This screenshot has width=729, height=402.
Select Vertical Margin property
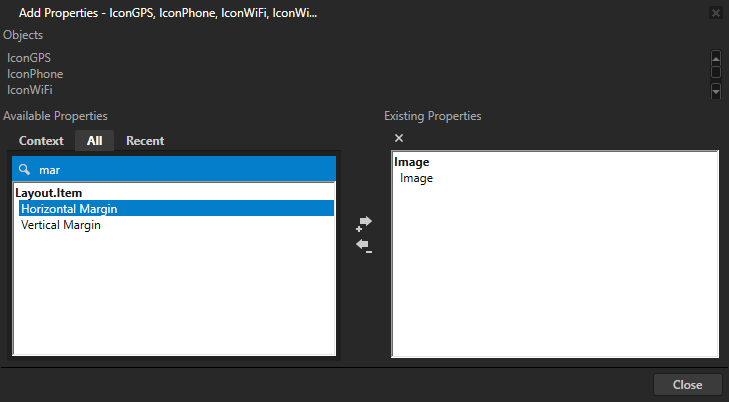point(60,225)
